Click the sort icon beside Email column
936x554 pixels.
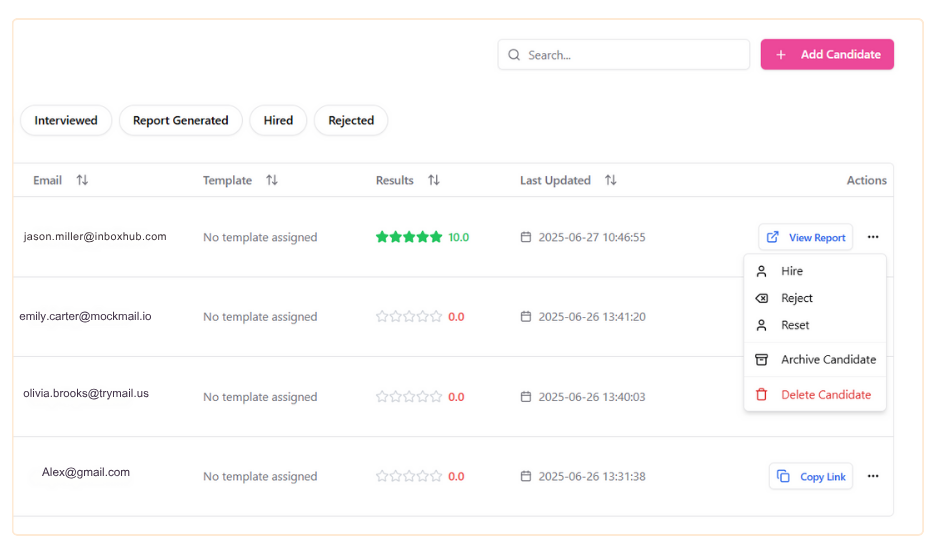(82, 180)
